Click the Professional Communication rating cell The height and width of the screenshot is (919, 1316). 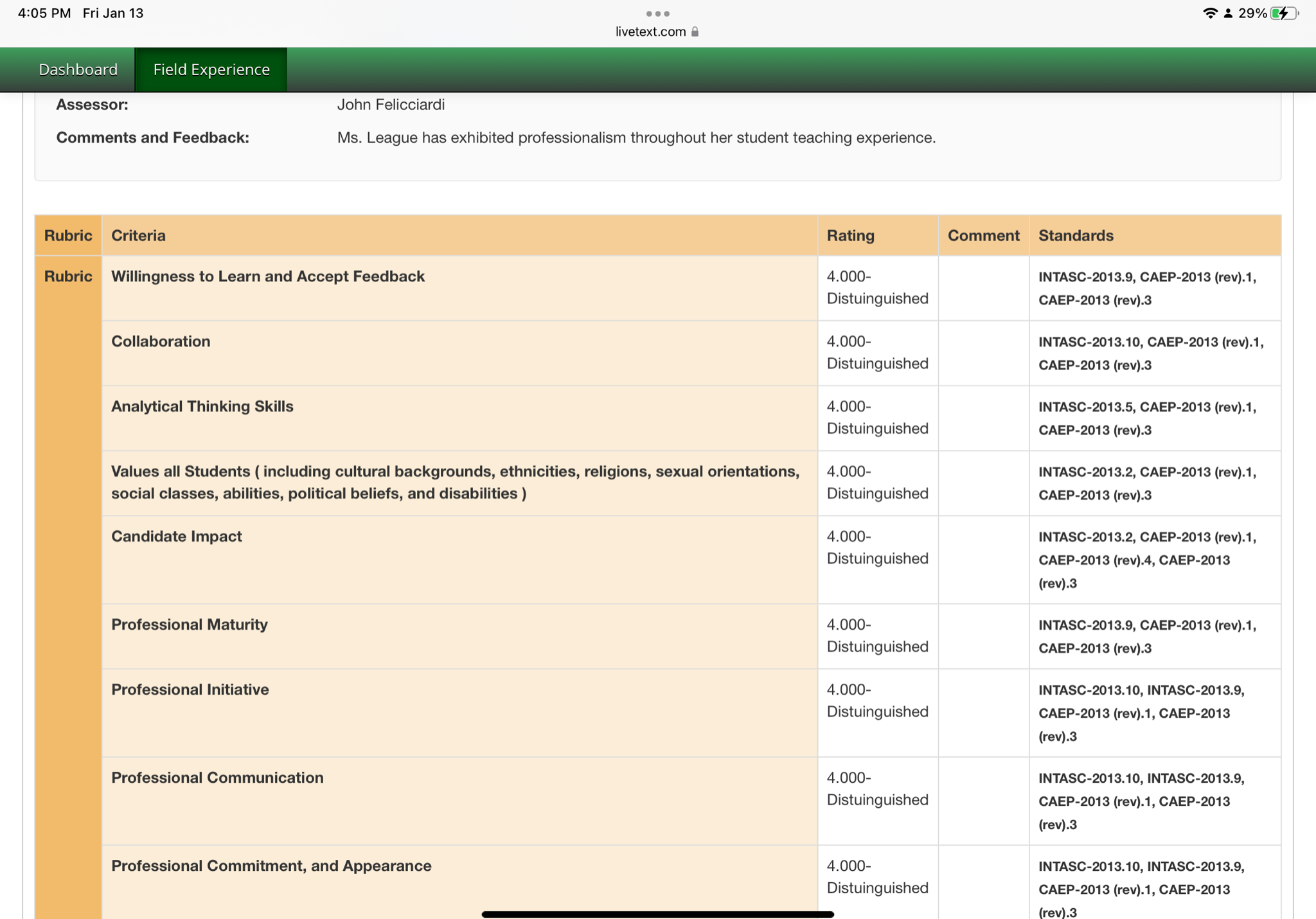click(x=877, y=789)
